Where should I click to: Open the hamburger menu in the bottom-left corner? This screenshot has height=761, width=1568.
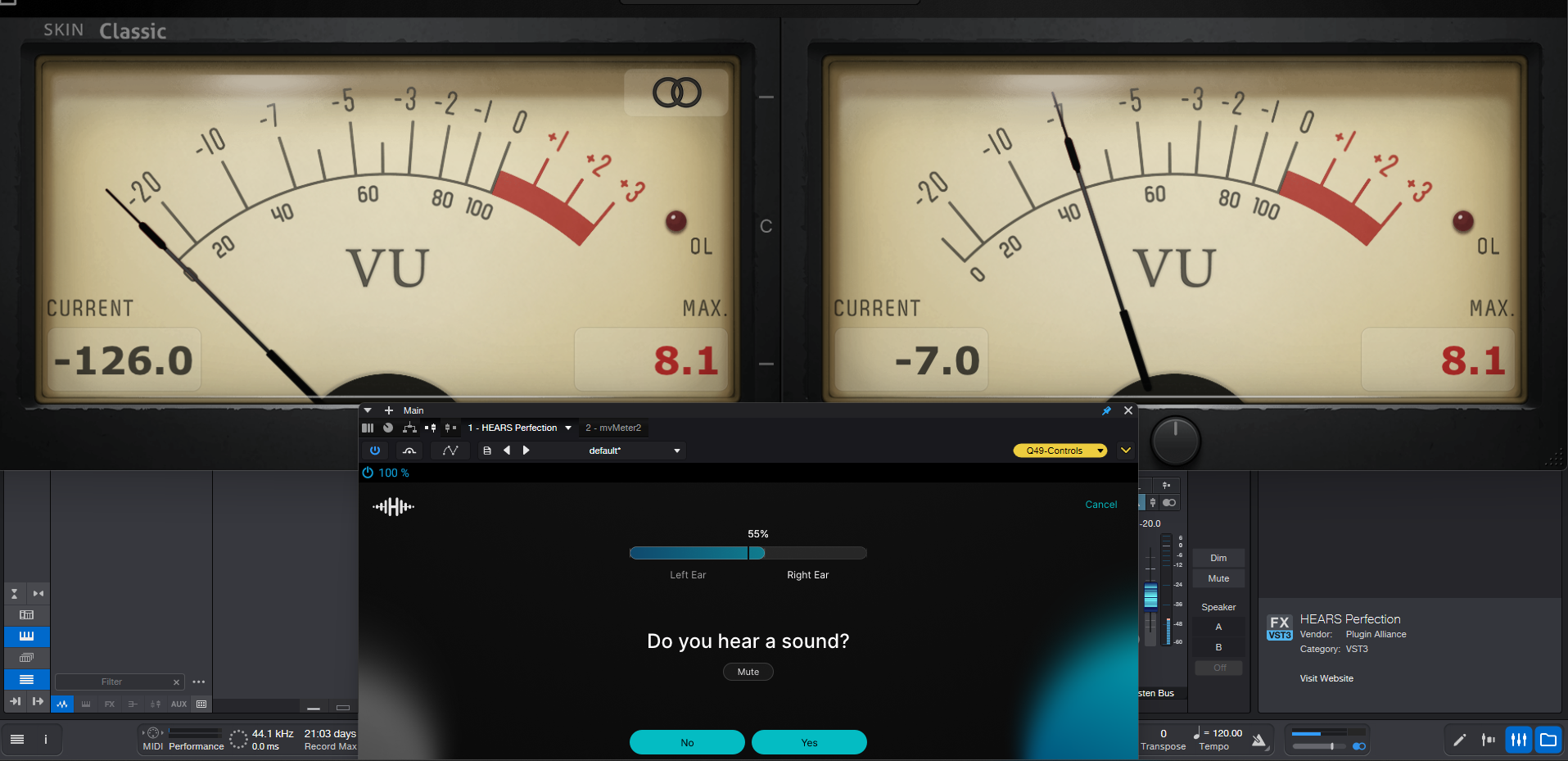(17, 739)
